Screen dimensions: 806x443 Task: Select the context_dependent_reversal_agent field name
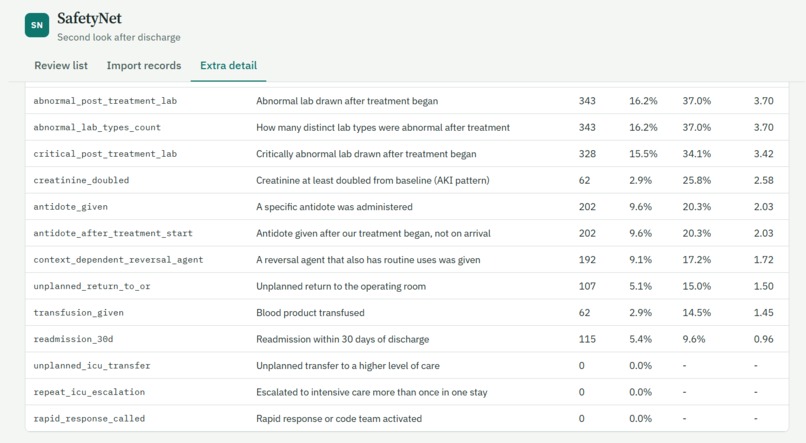(118, 260)
